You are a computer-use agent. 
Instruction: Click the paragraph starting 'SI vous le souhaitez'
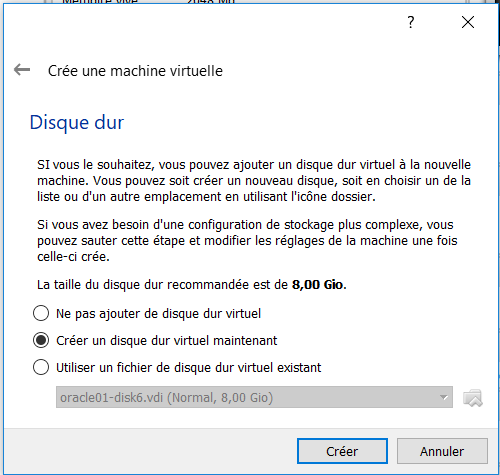(x=254, y=181)
